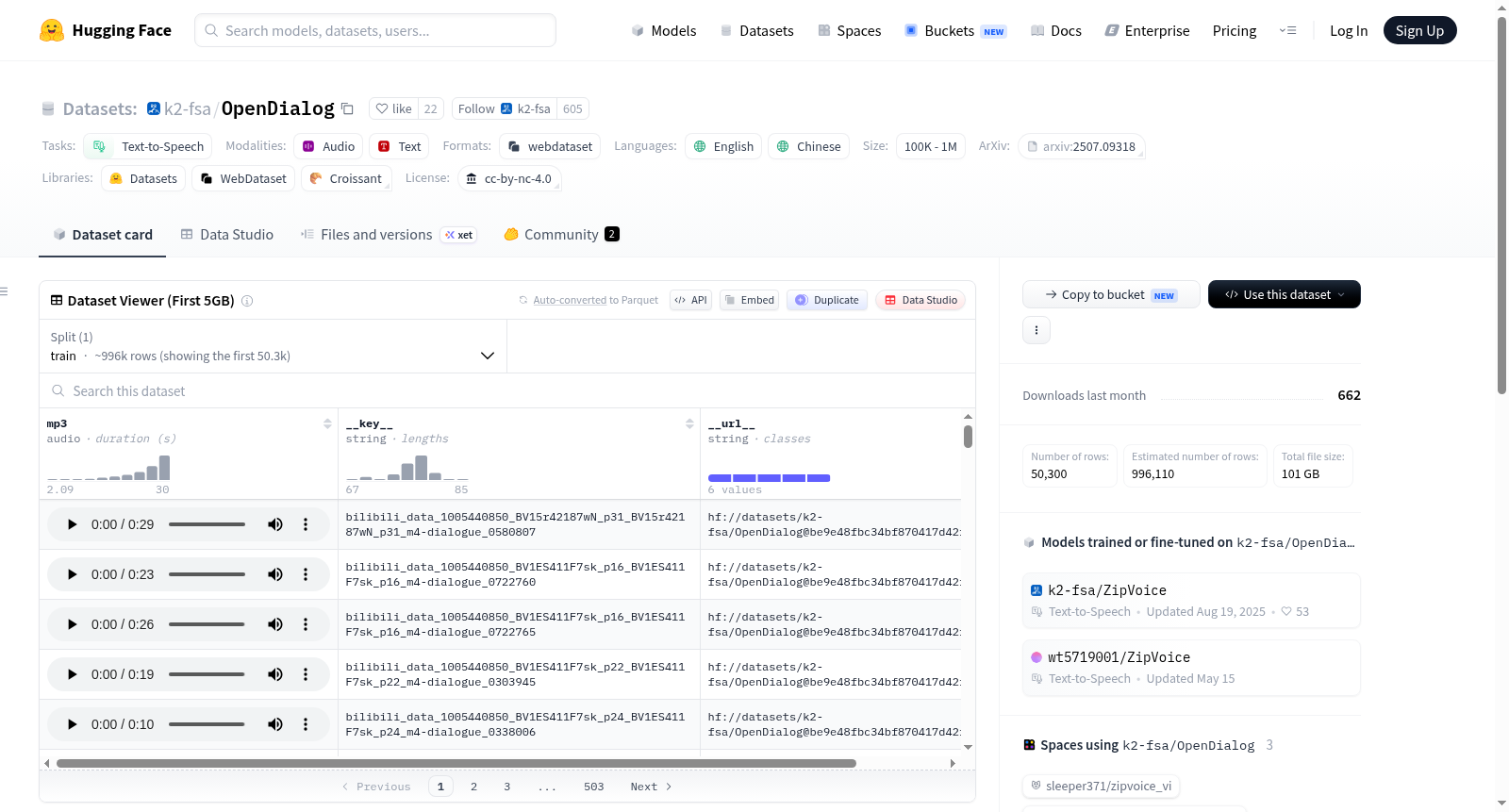This screenshot has width=1509, height=812.
Task: Open the wt5719001/ZipVoice model card
Action: click(1191, 667)
